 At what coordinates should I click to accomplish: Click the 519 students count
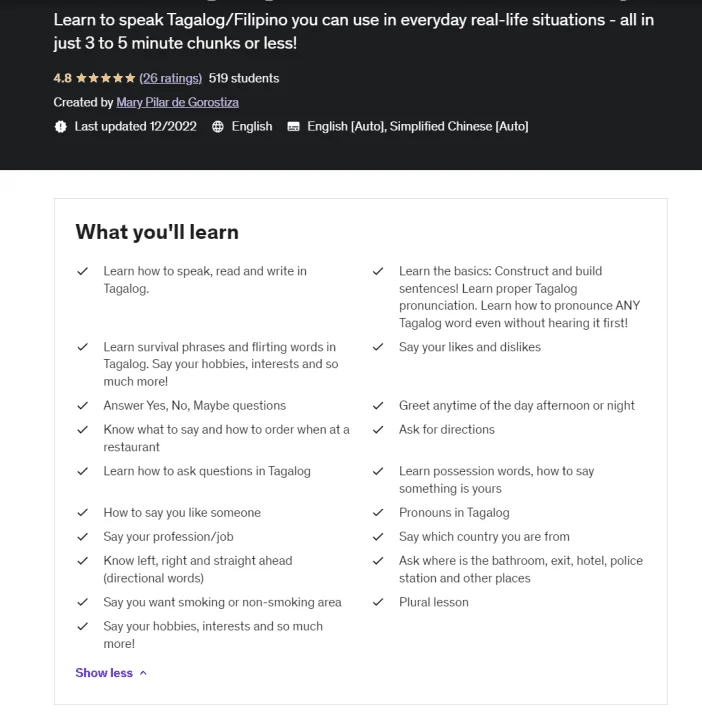(244, 78)
